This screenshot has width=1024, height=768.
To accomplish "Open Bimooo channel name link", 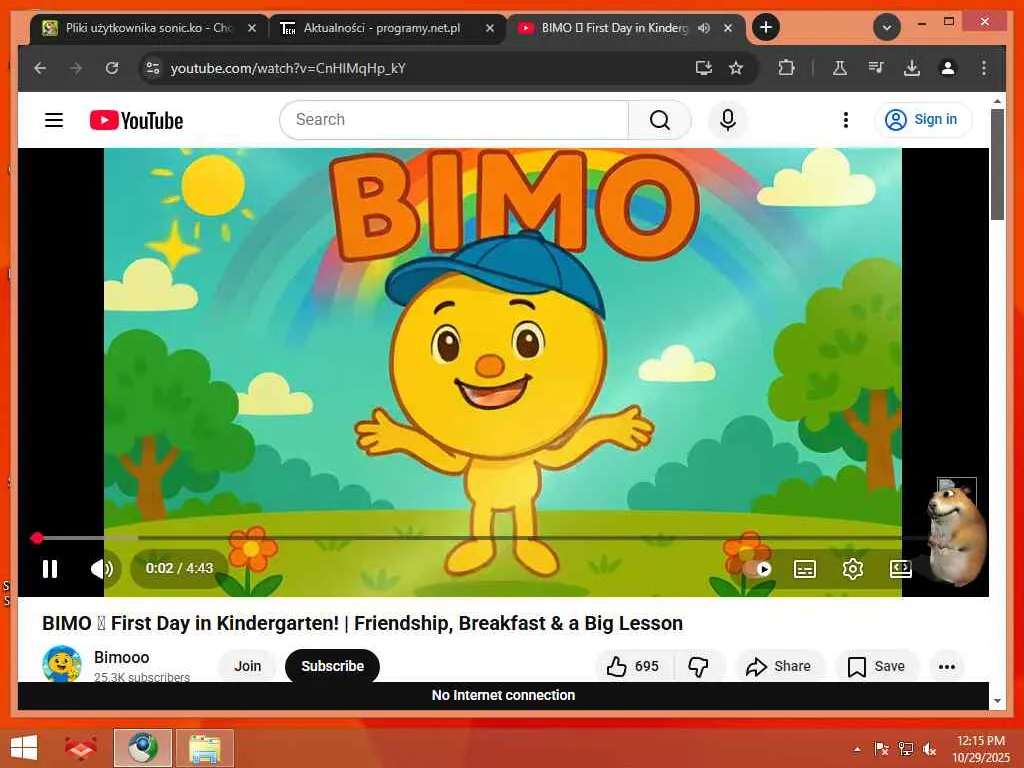I will (x=121, y=657).
